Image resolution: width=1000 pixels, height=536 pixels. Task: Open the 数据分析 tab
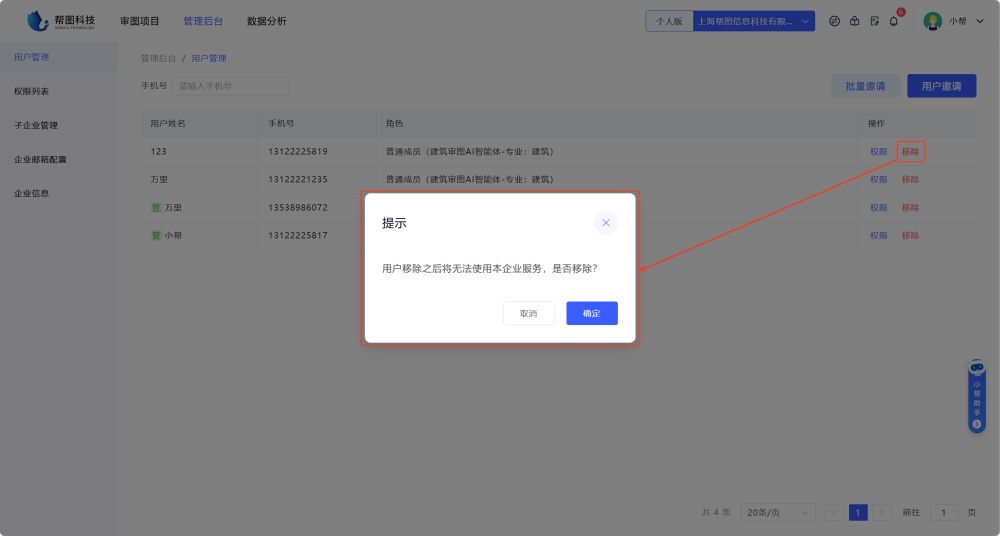click(x=266, y=21)
